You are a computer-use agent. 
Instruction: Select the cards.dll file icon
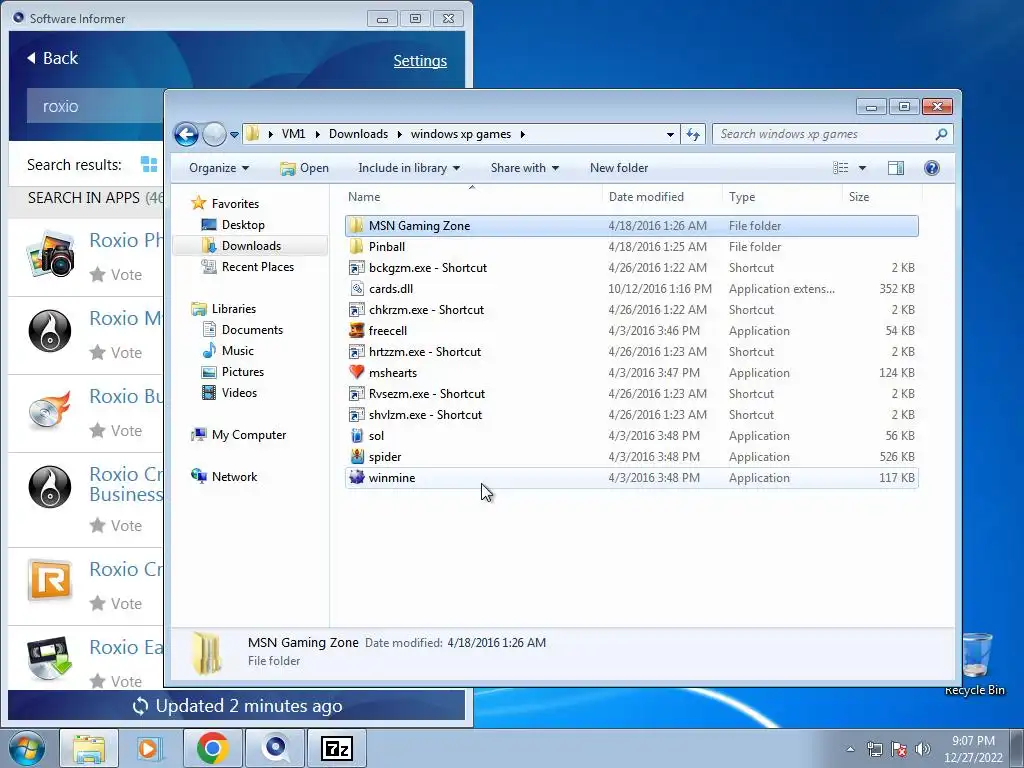356,289
